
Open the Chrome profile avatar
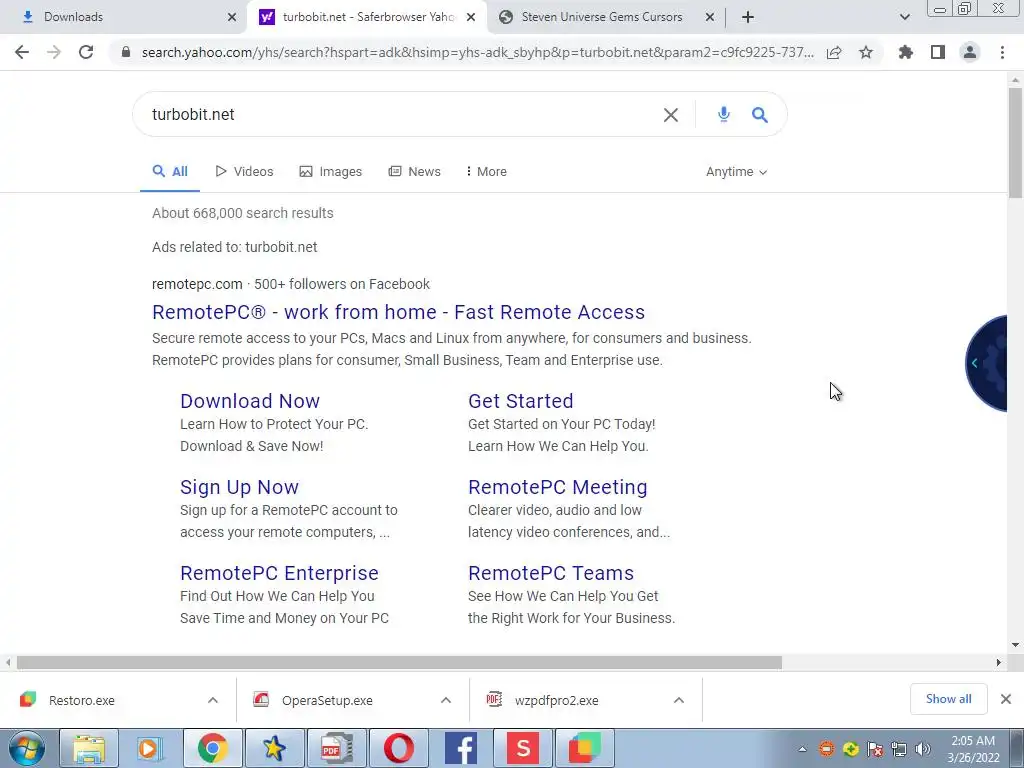coord(970,52)
